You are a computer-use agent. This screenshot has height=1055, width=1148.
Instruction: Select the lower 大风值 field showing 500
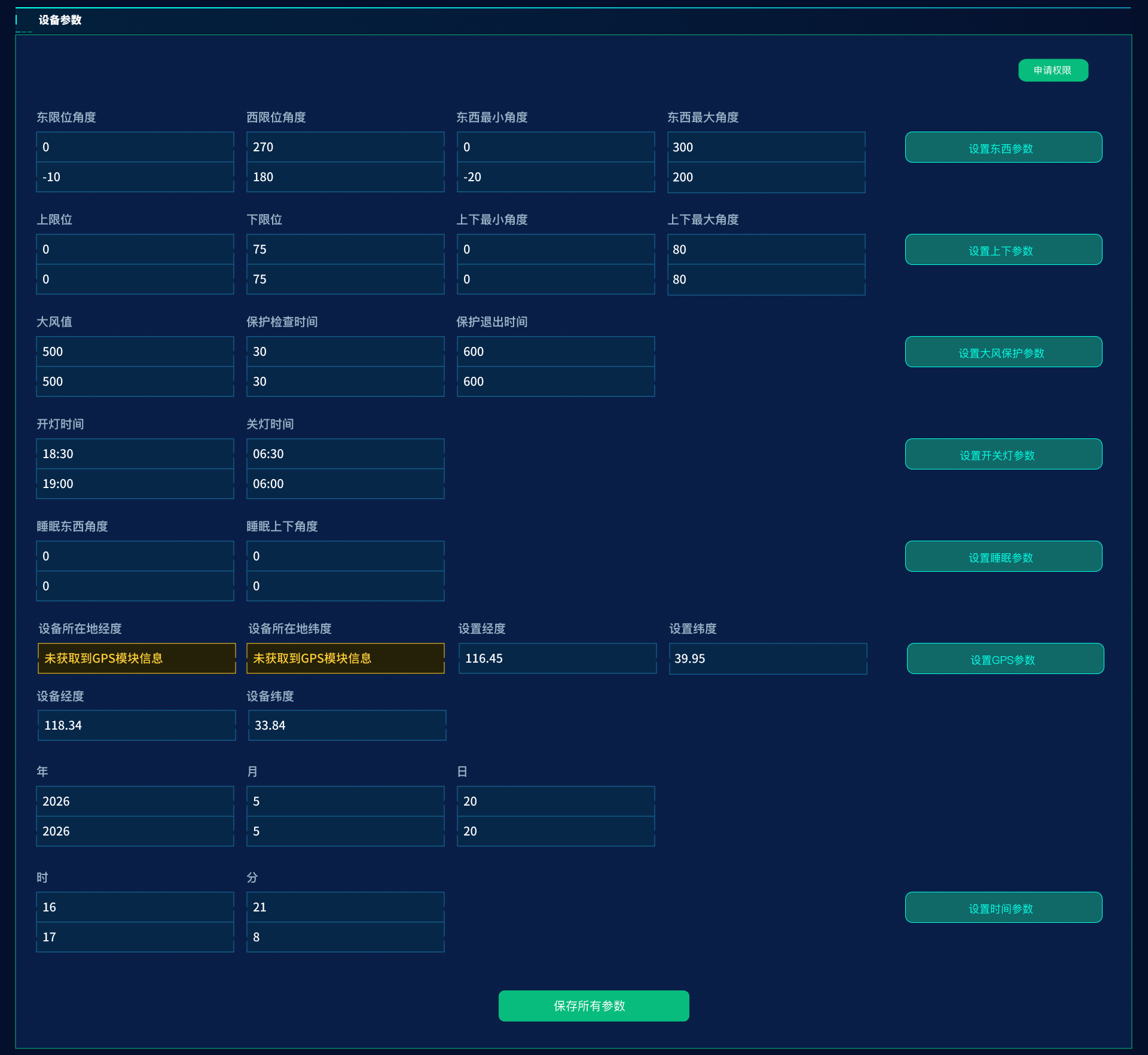[x=135, y=382]
